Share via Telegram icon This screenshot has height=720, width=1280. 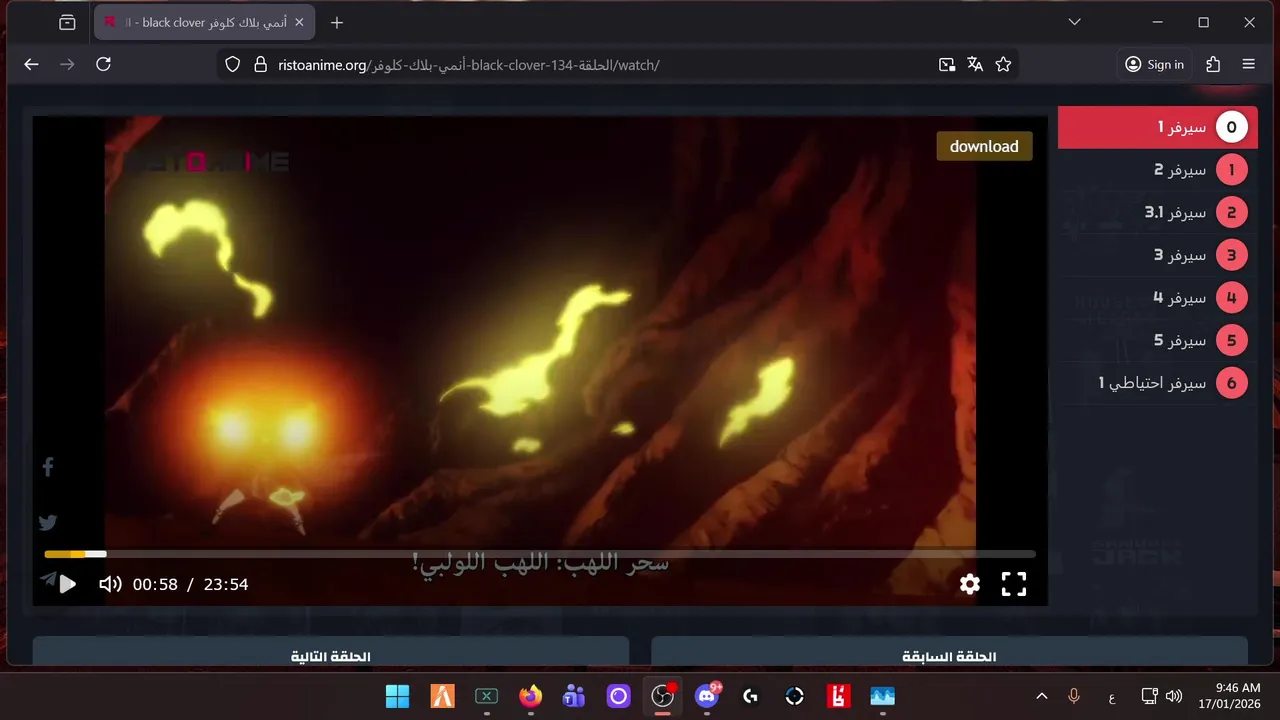(x=47, y=578)
